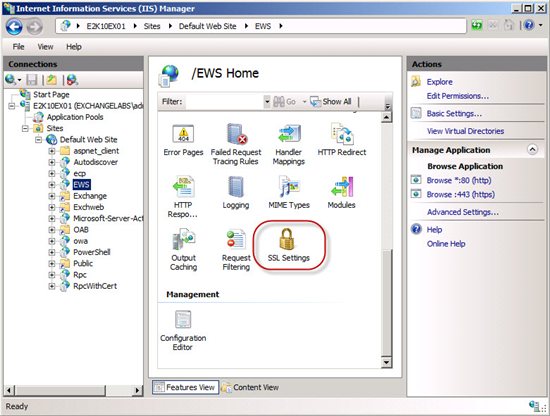Select the Start Page tree item
This screenshot has height=416, width=550.
[51, 95]
